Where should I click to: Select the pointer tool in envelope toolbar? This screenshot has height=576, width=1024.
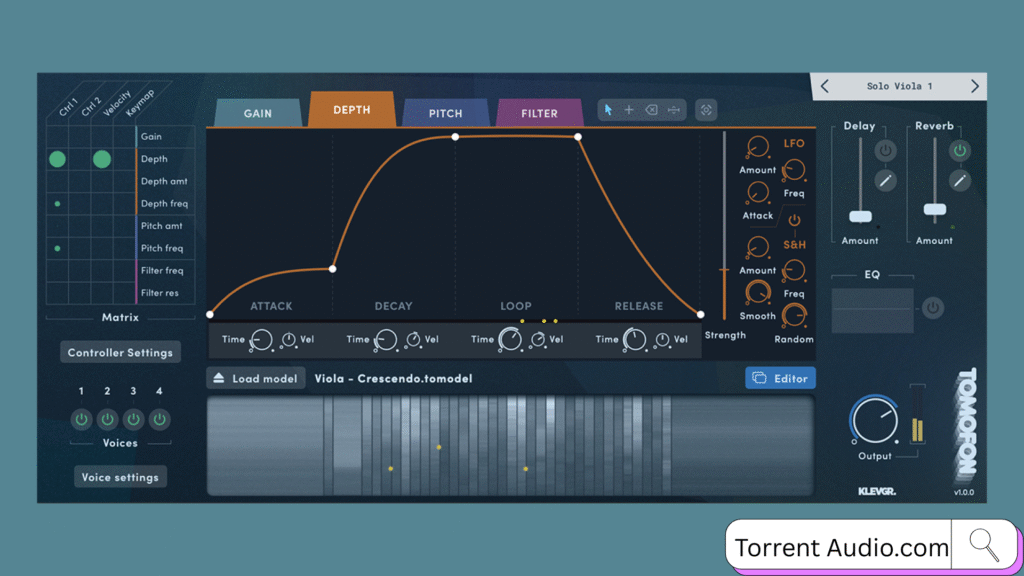(609, 110)
